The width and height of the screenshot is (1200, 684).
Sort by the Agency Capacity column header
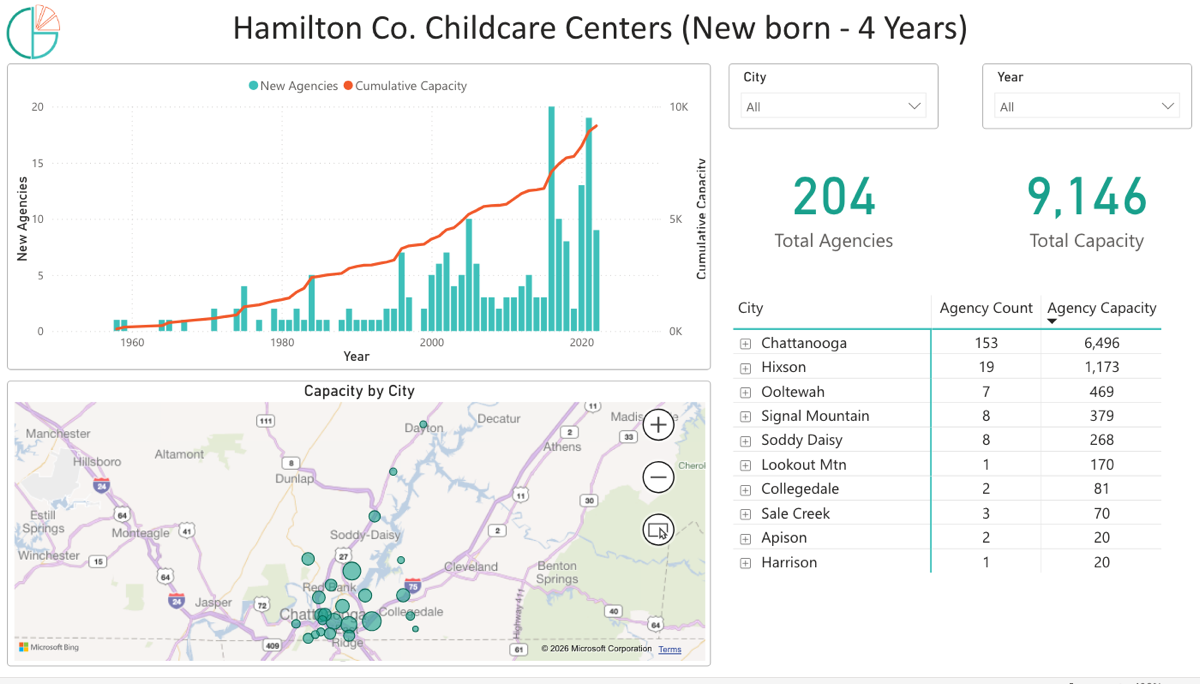tap(1102, 308)
